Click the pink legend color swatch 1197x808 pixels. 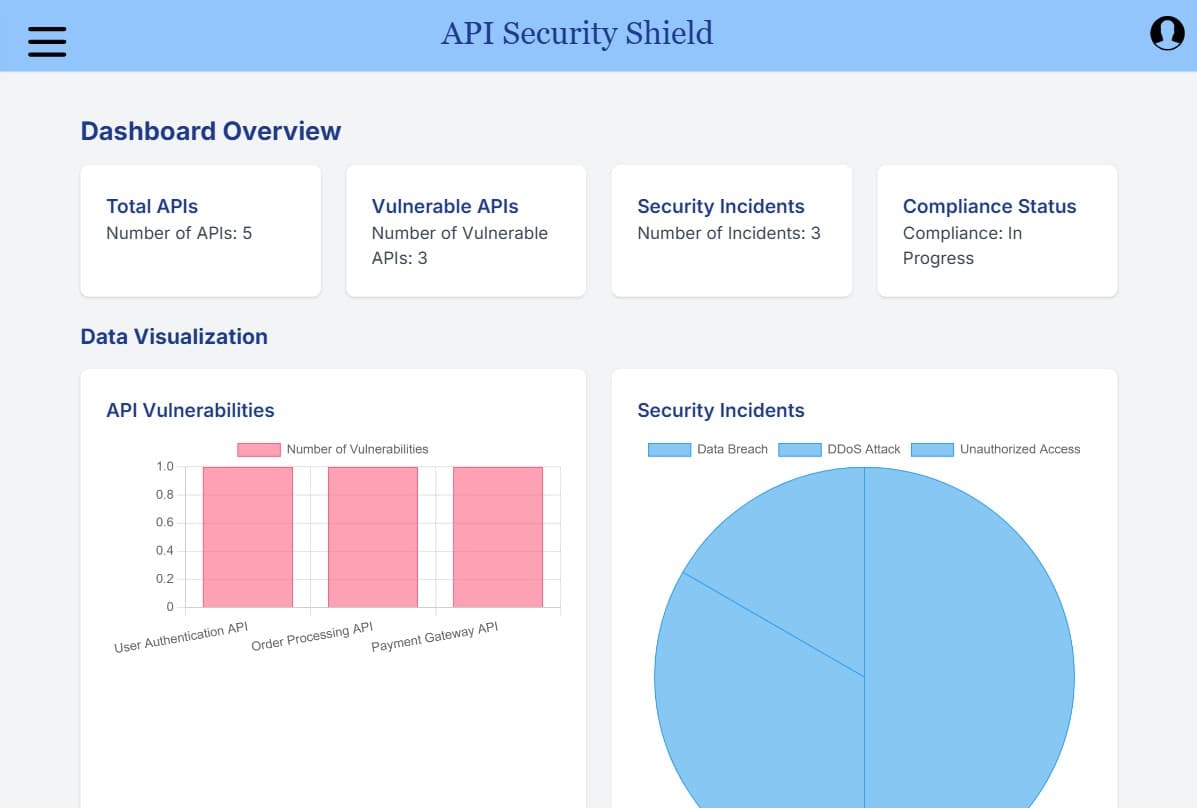point(257,449)
